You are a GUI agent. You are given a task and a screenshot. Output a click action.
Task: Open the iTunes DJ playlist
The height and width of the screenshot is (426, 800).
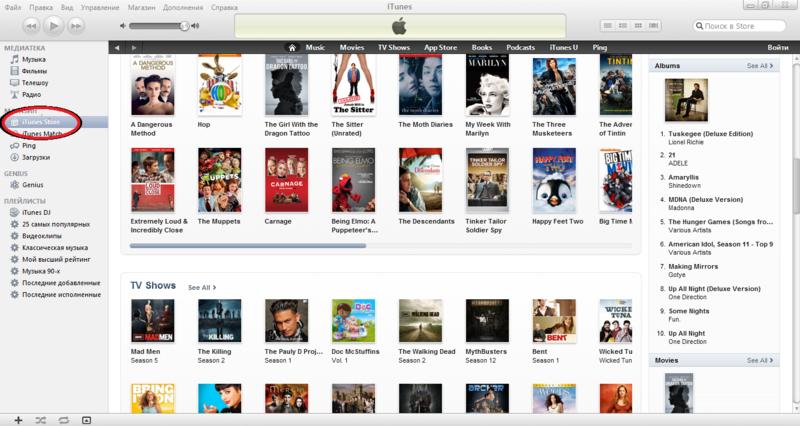(x=35, y=212)
